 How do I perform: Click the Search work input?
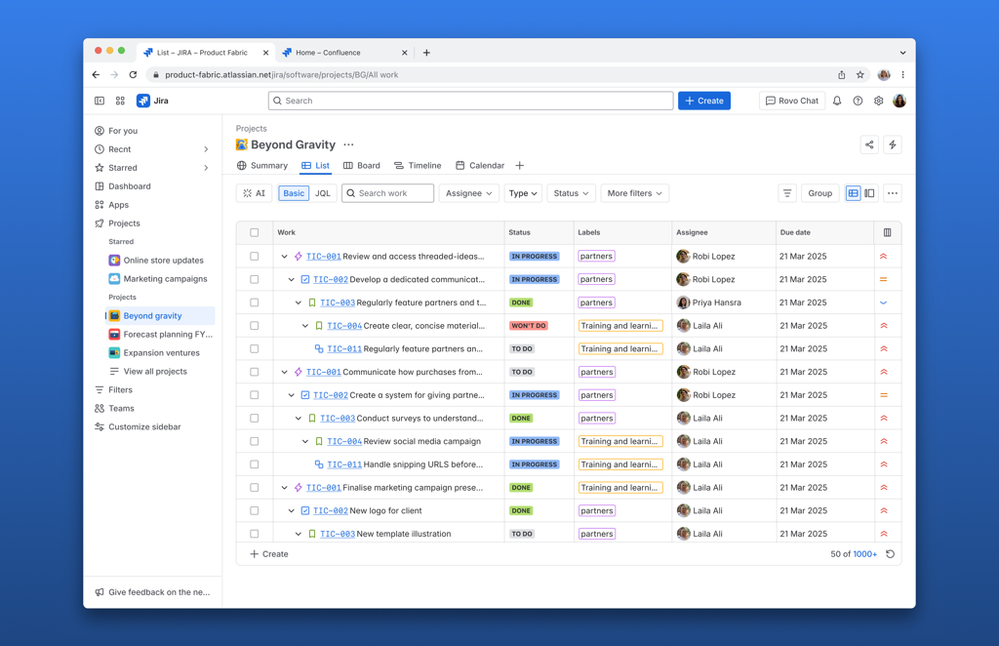pos(387,193)
